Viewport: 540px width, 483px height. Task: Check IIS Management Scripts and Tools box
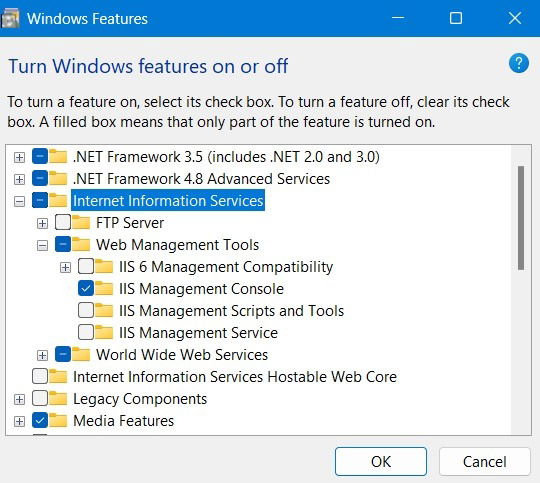coord(86,310)
